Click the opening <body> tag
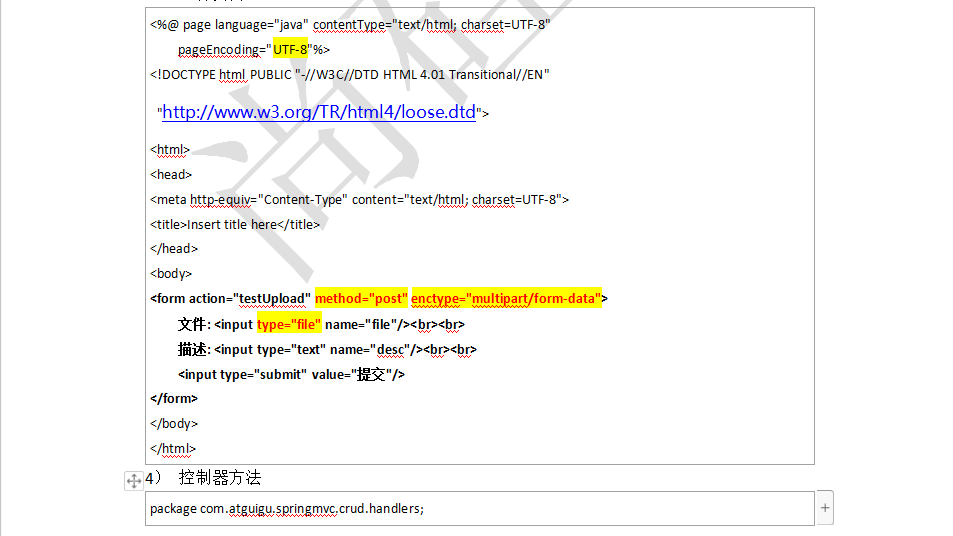Image resolution: width=953 pixels, height=536 pixels. [x=171, y=273]
